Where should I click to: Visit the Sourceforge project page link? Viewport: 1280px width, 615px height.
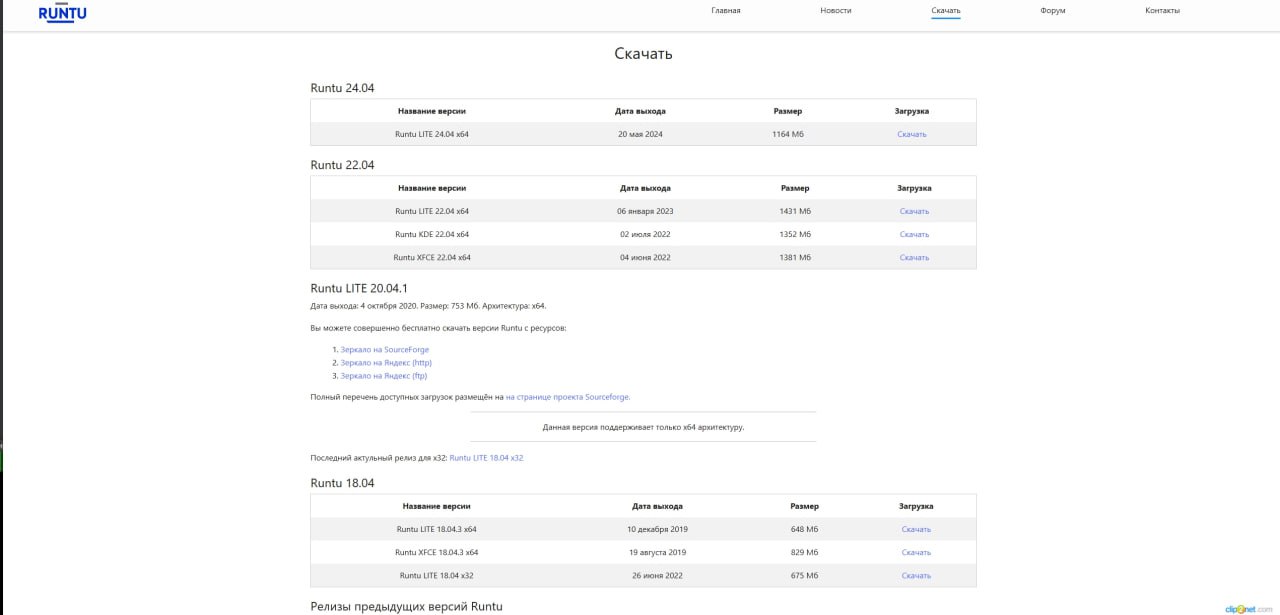click(x=568, y=397)
